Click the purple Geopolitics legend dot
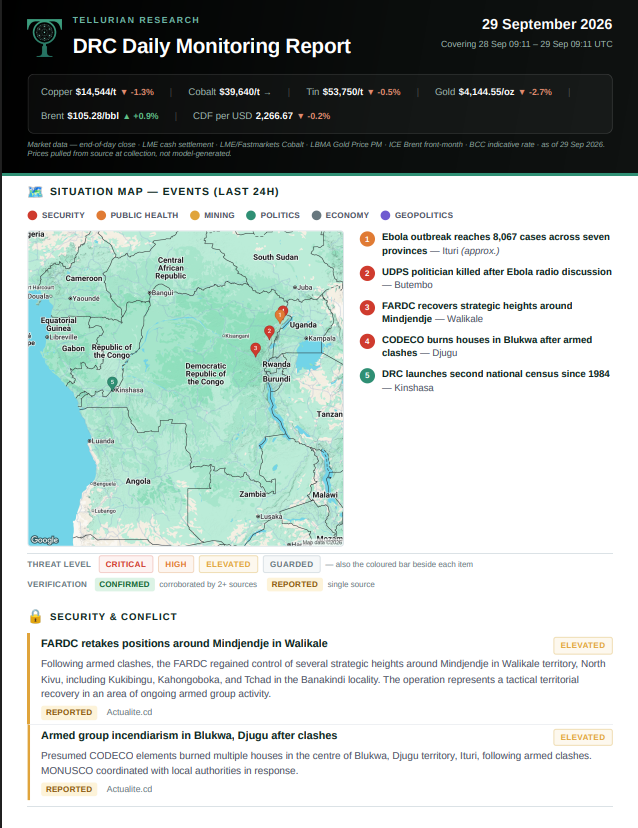The width and height of the screenshot is (638, 828). [386, 215]
